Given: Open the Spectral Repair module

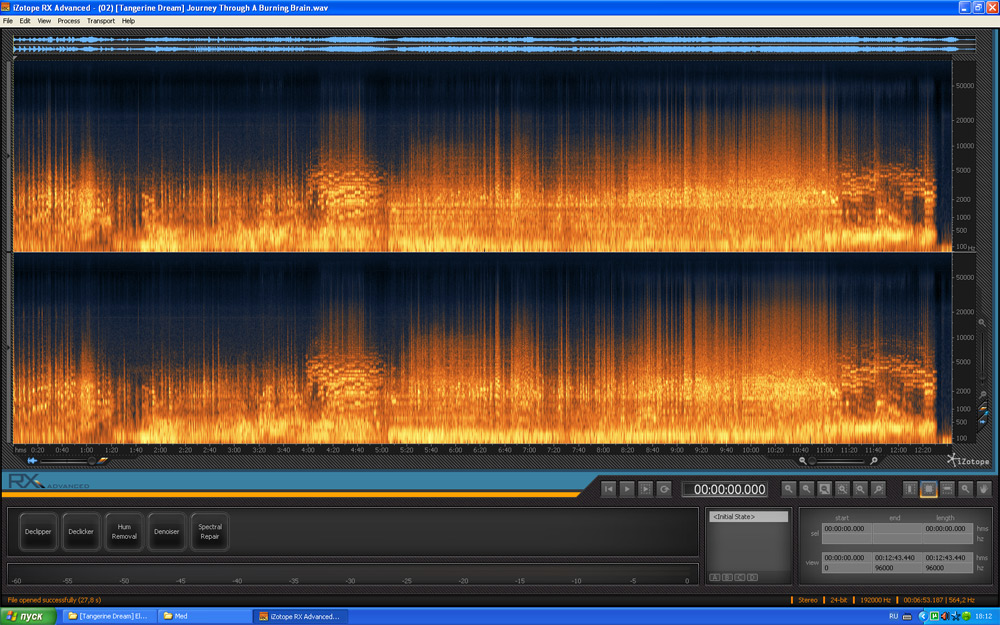Looking at the screenshot, I should point(210,532).
